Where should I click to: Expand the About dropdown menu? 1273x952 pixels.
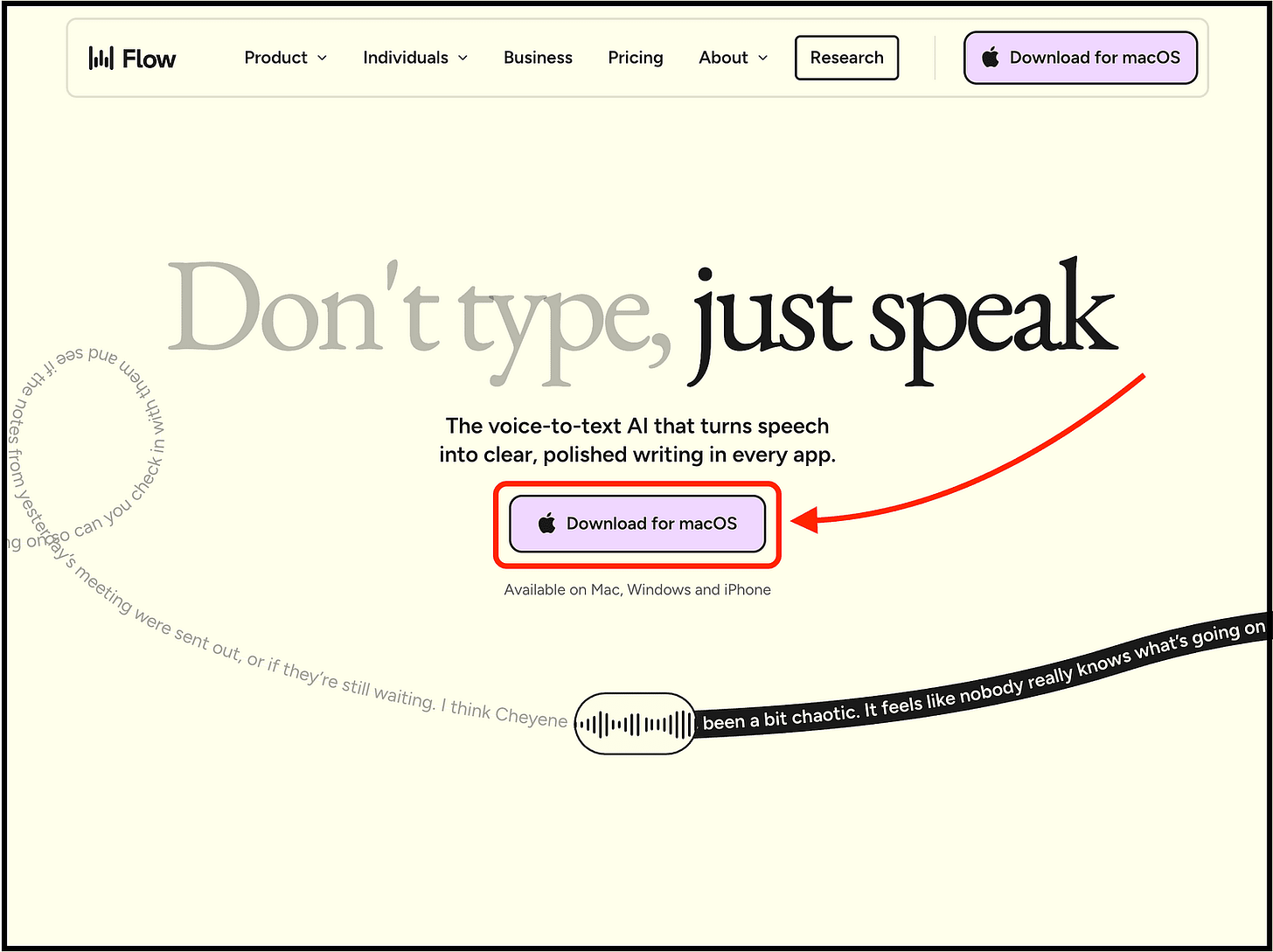point(734,58)
